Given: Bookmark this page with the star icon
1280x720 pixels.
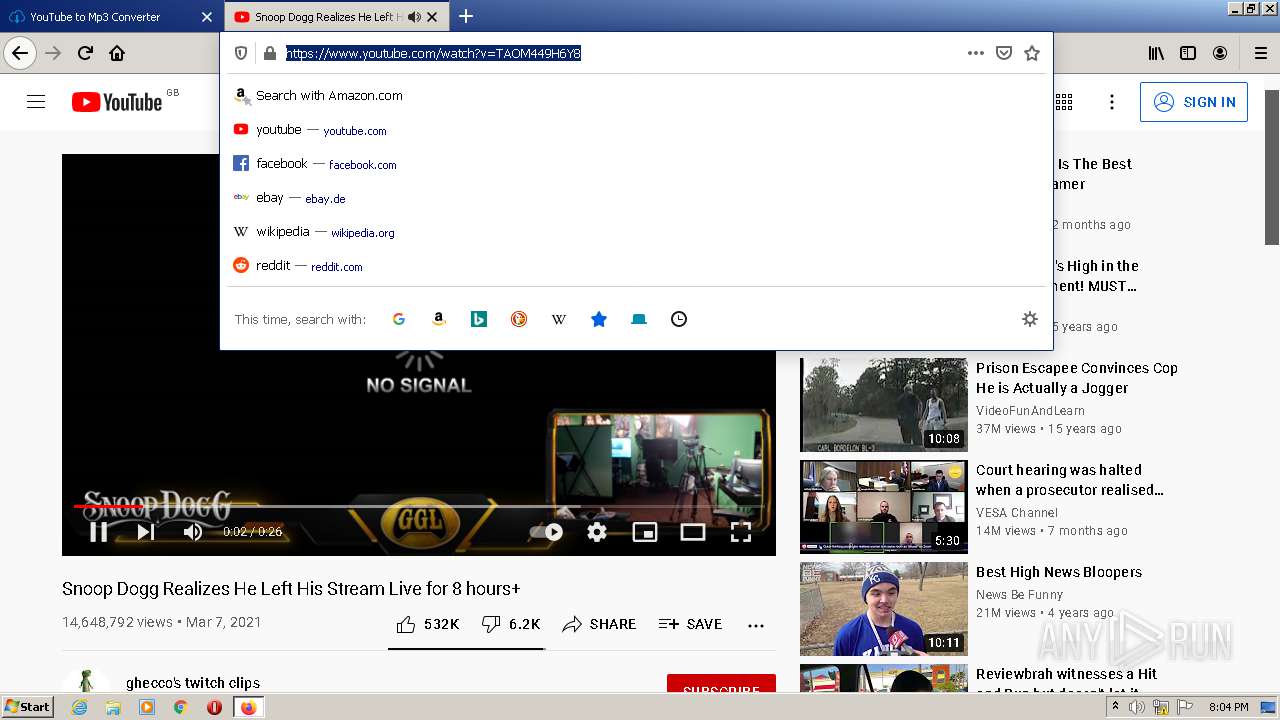Looking at the screenshot, I should [1032, 53].
